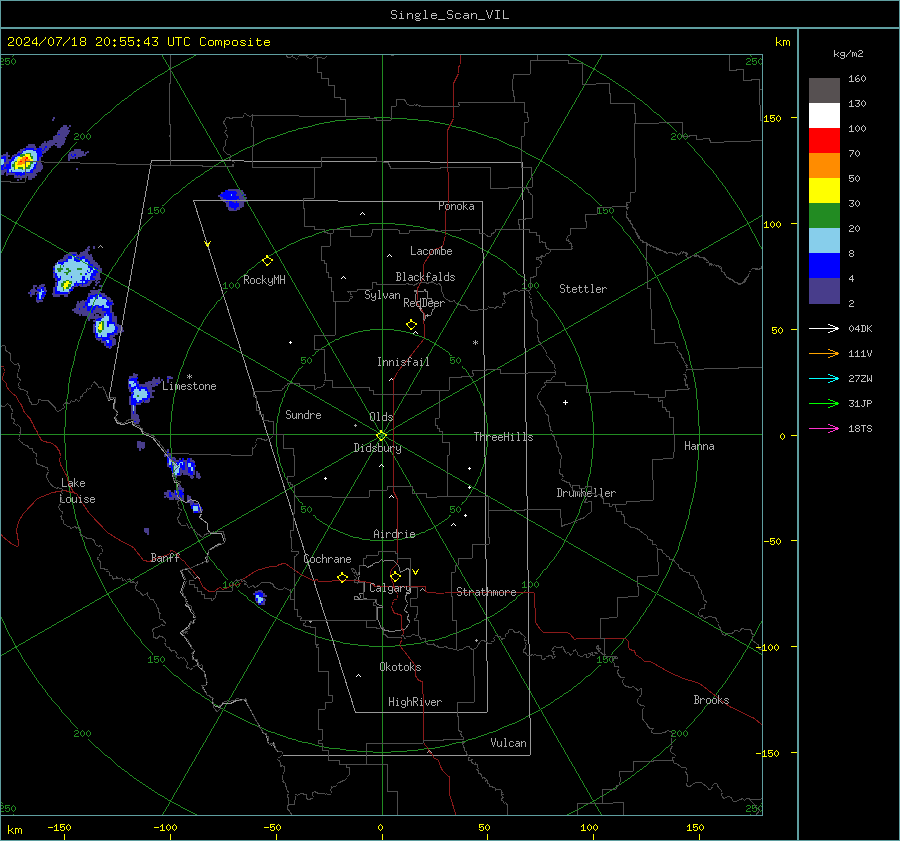The image size is (900, 841).
Task: Click the white 100-130 legend swatch
Action: pyautogui.click(x=824, y=115)
